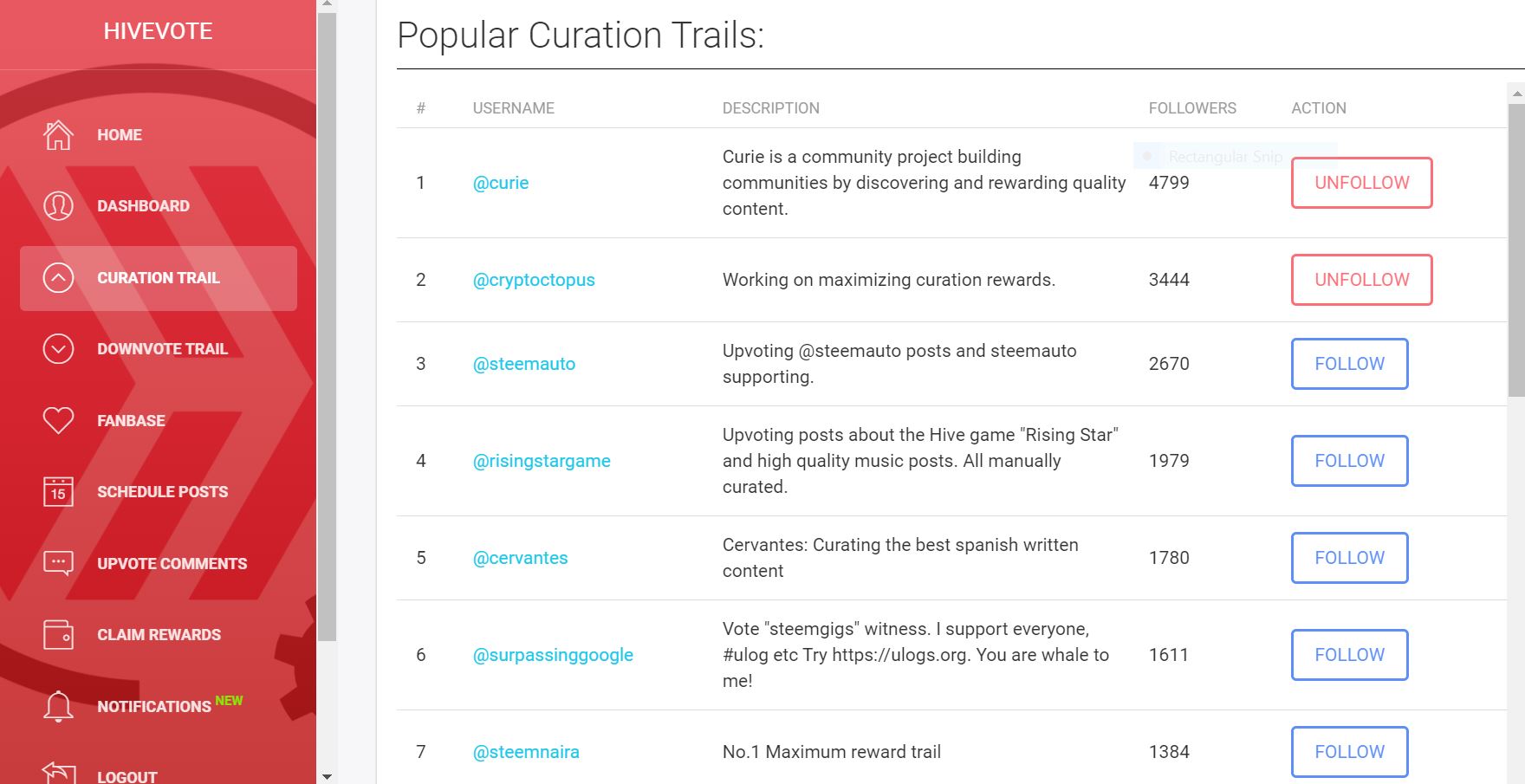The image size is (1525, 784).
Task: Go to the HIVEVOTE title
Action: pos(158,31)
